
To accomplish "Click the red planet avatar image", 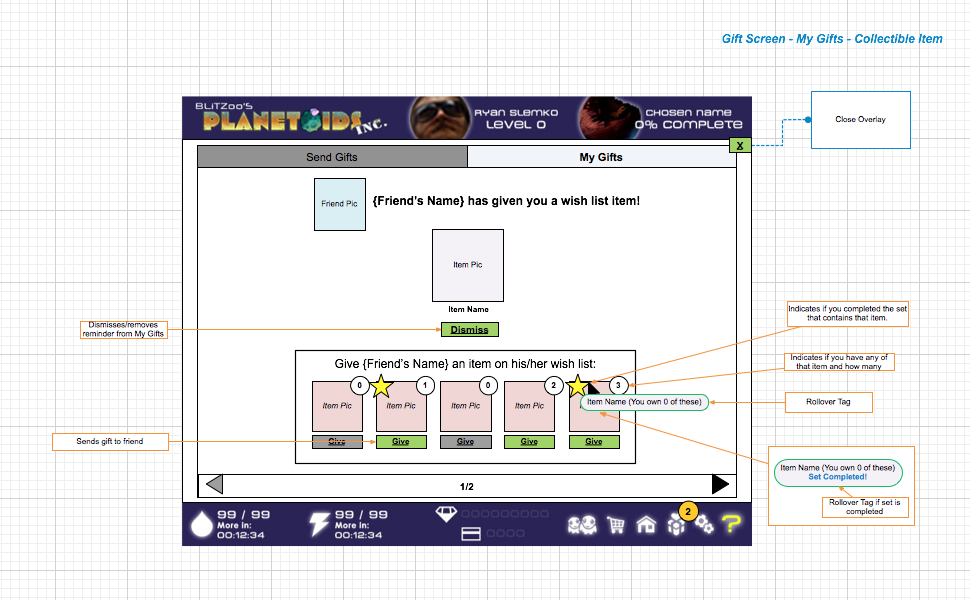I will click(609, 118).
